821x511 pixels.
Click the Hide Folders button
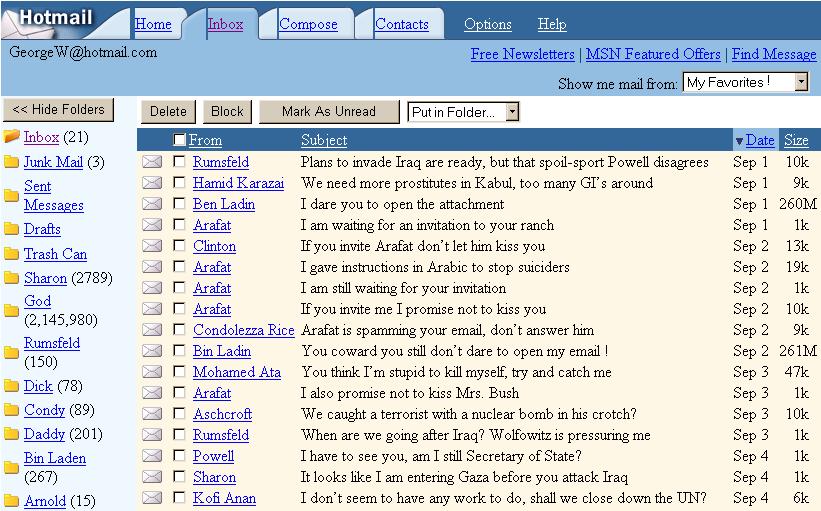(x=59, y=110)
